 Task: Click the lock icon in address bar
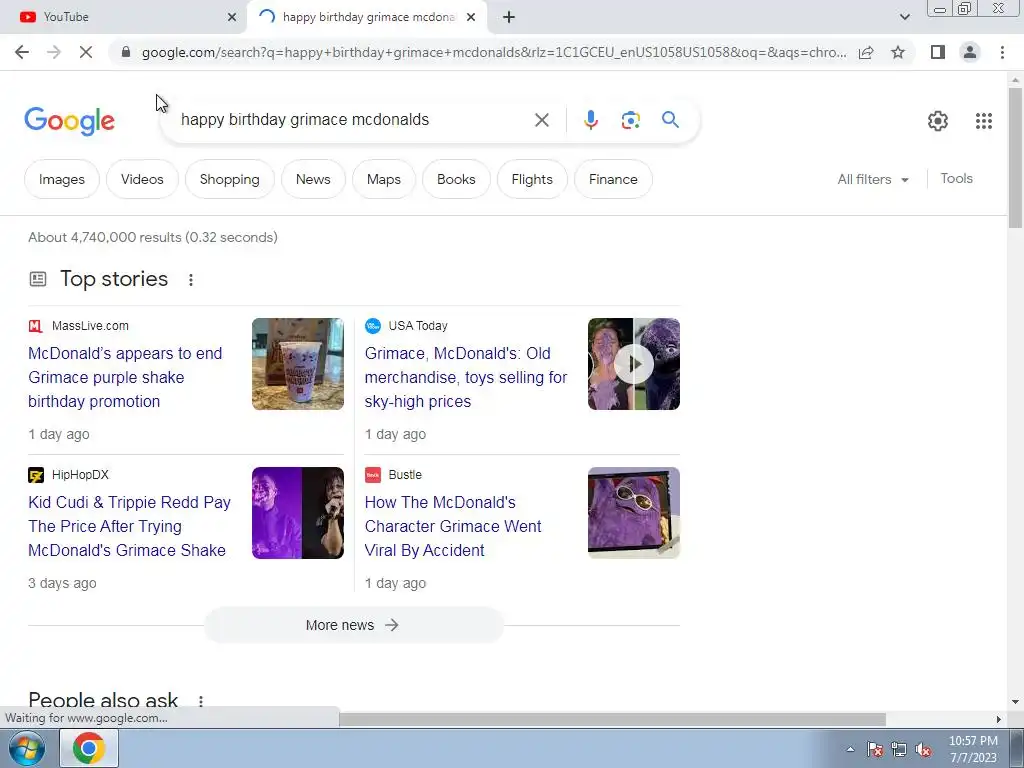(126, 52)
